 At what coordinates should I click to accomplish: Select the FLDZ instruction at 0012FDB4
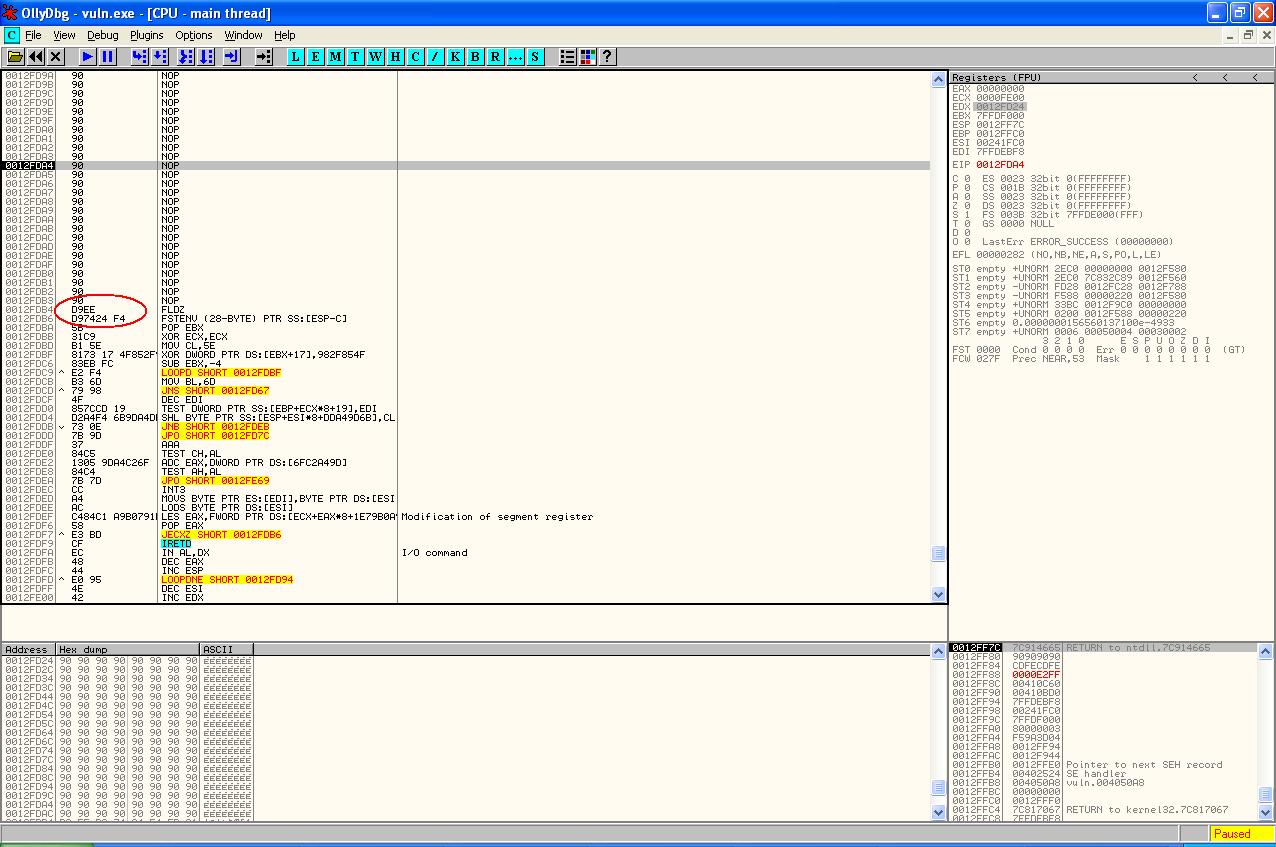(x=170, y=310)
